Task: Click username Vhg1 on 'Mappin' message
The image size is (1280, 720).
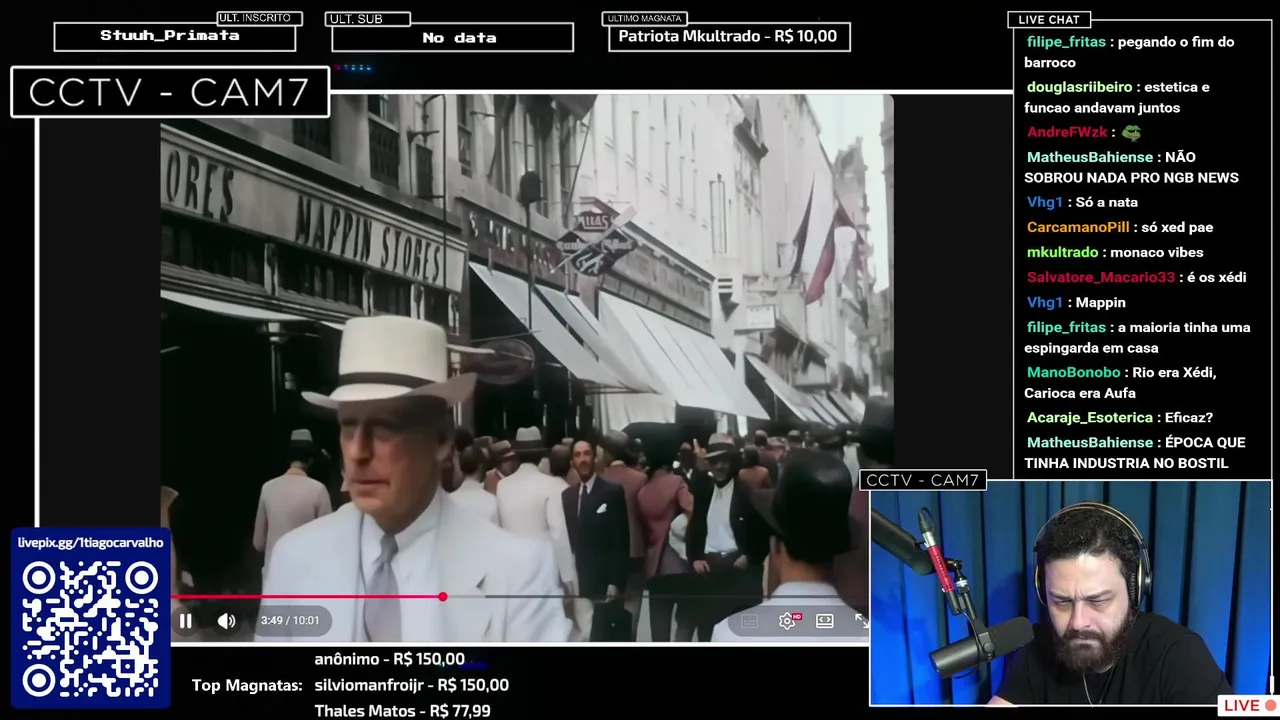Action: click(x=1045, y=302)
